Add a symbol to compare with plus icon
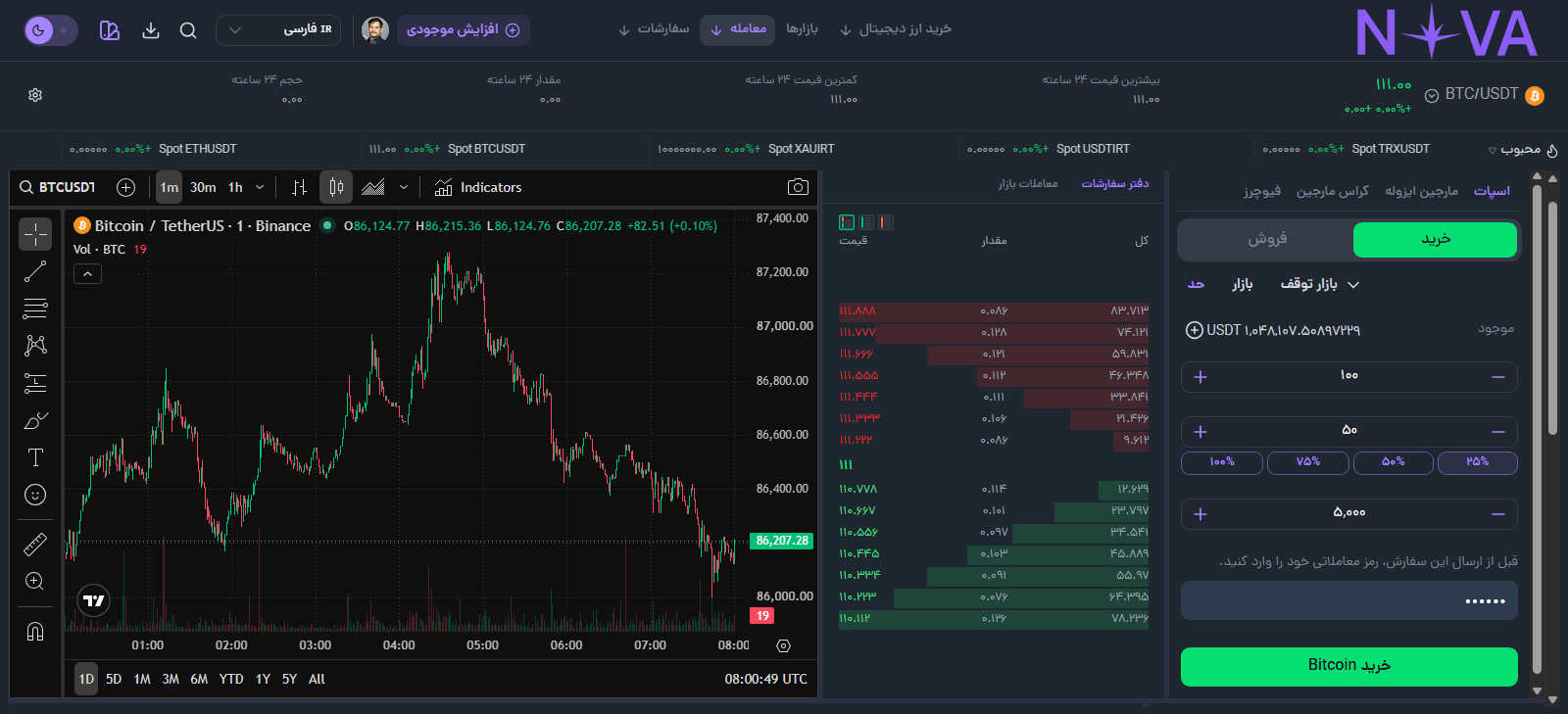 click(125, 187)
